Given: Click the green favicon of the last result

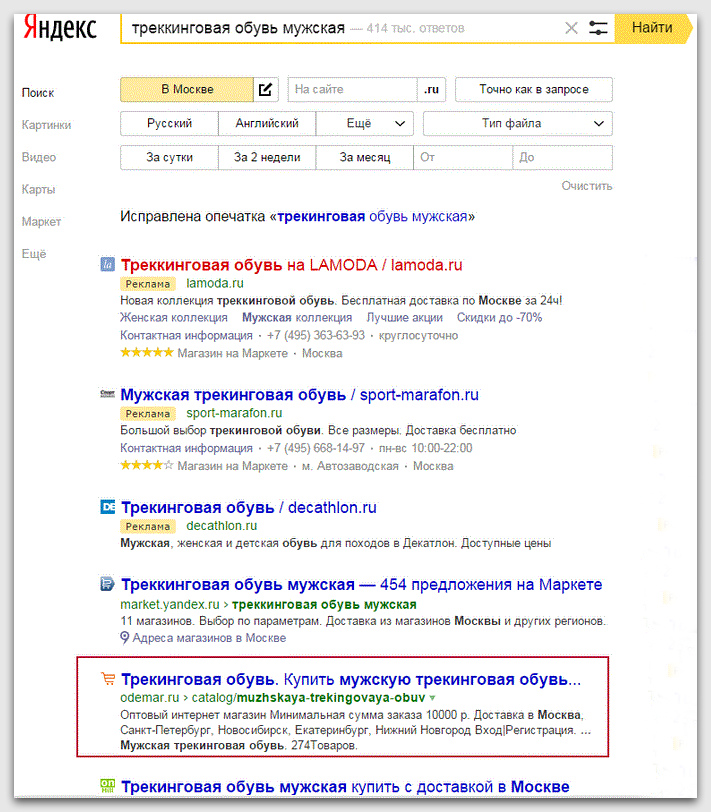Looking at the screenshot, I should coord(107,786).
